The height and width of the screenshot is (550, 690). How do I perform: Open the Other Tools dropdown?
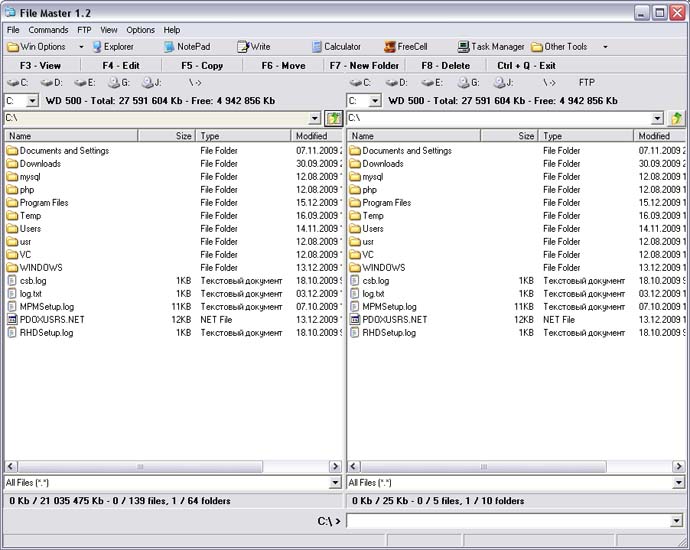tap(605, 47)
